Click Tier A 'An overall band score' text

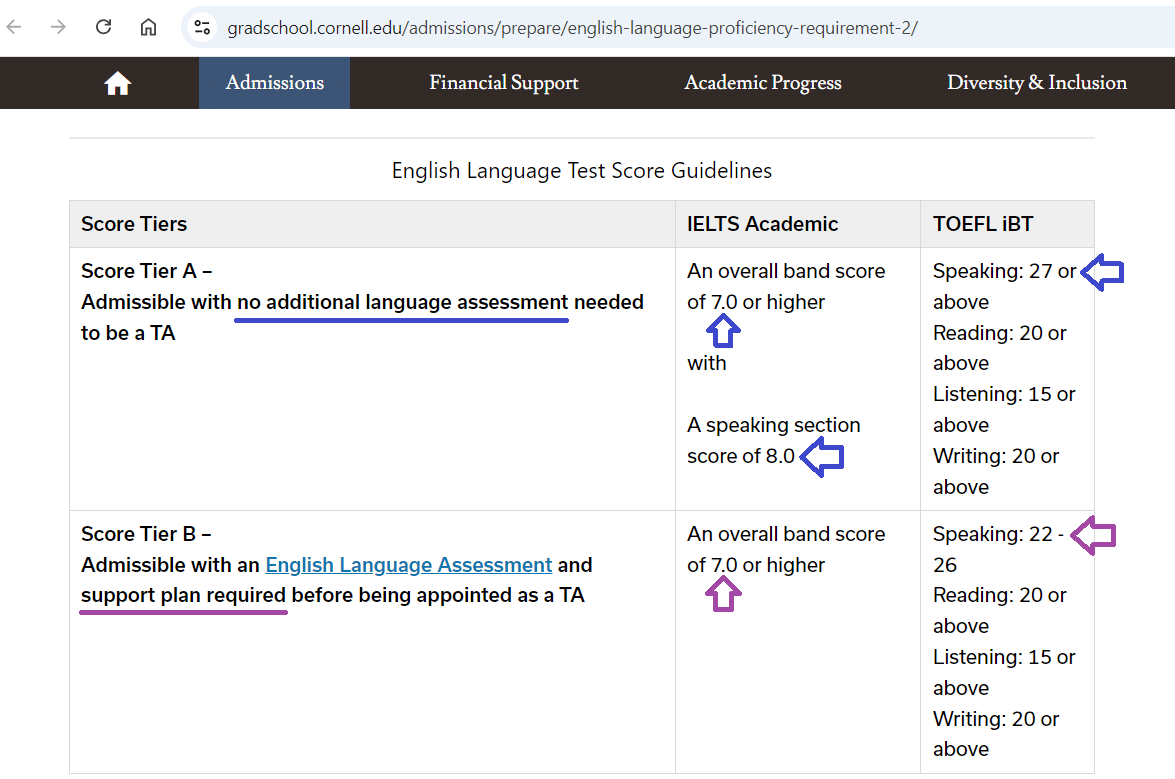pyautogui.click(x=786, y=271)
